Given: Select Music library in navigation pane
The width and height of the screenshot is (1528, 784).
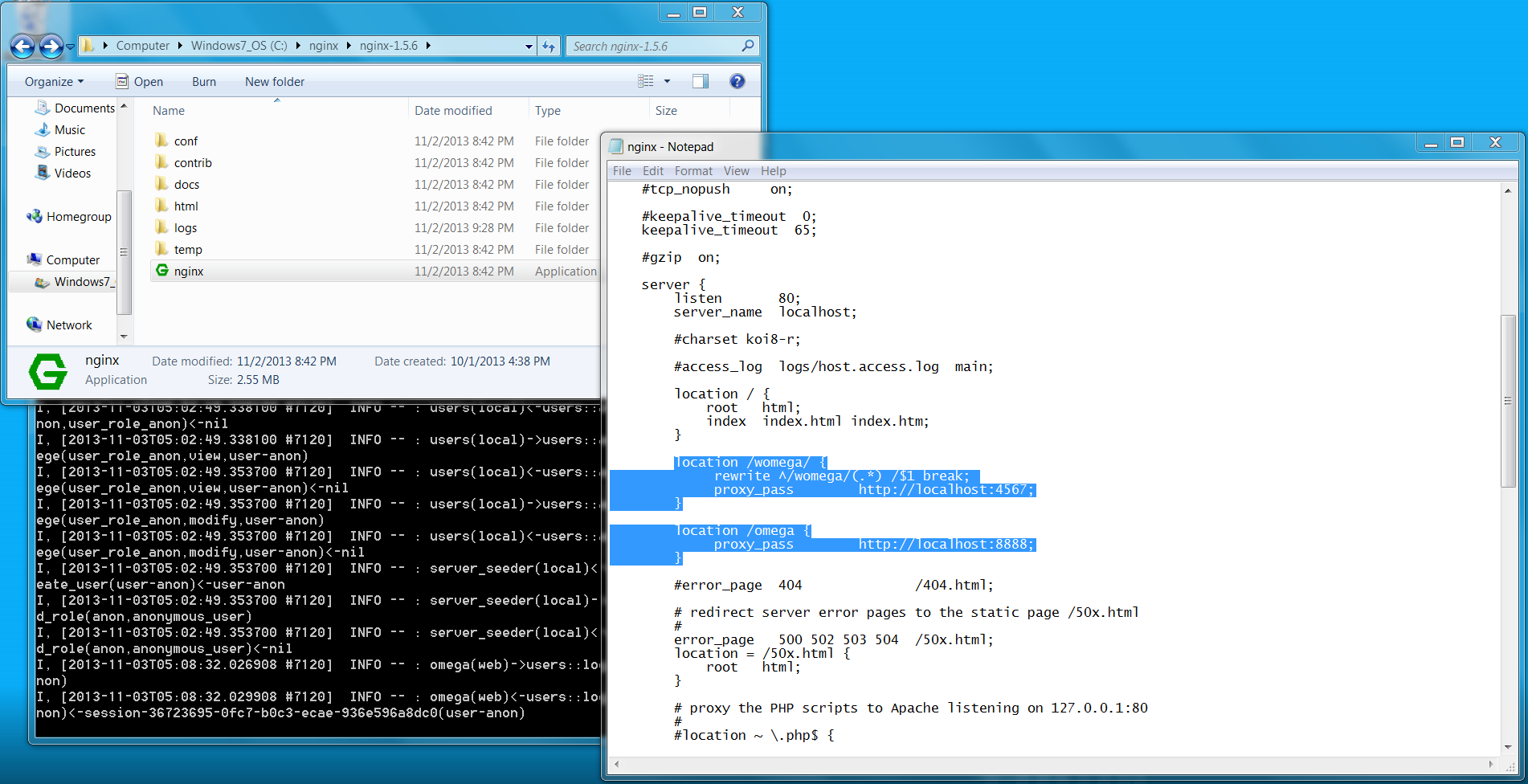Looking at the screenshot, I should click(60, 129).
